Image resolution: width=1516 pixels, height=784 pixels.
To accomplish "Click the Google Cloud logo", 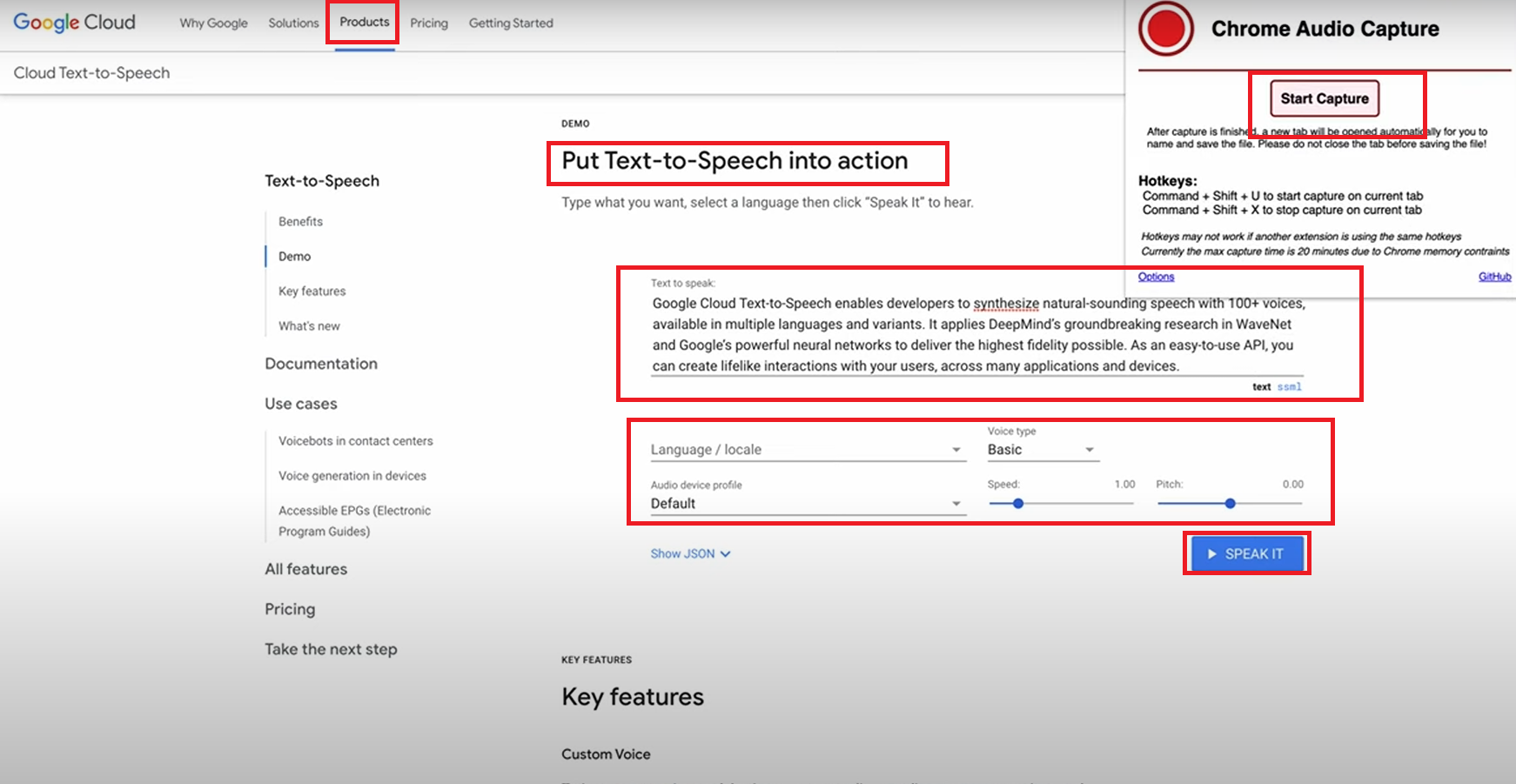I will pos(75,23).
